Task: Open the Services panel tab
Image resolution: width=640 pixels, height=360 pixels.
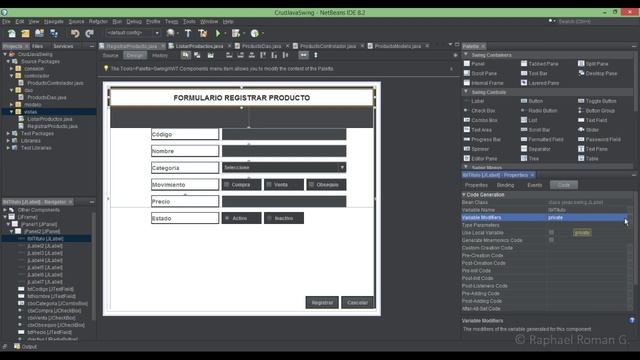Action: tap(63, 46)
